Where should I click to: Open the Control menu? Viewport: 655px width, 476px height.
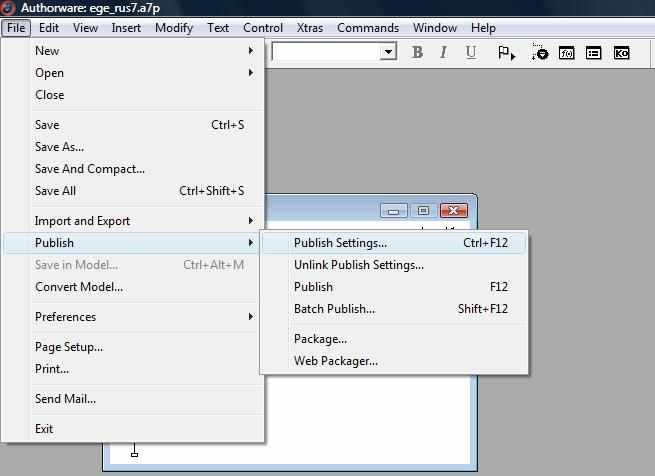click(263, 28)
